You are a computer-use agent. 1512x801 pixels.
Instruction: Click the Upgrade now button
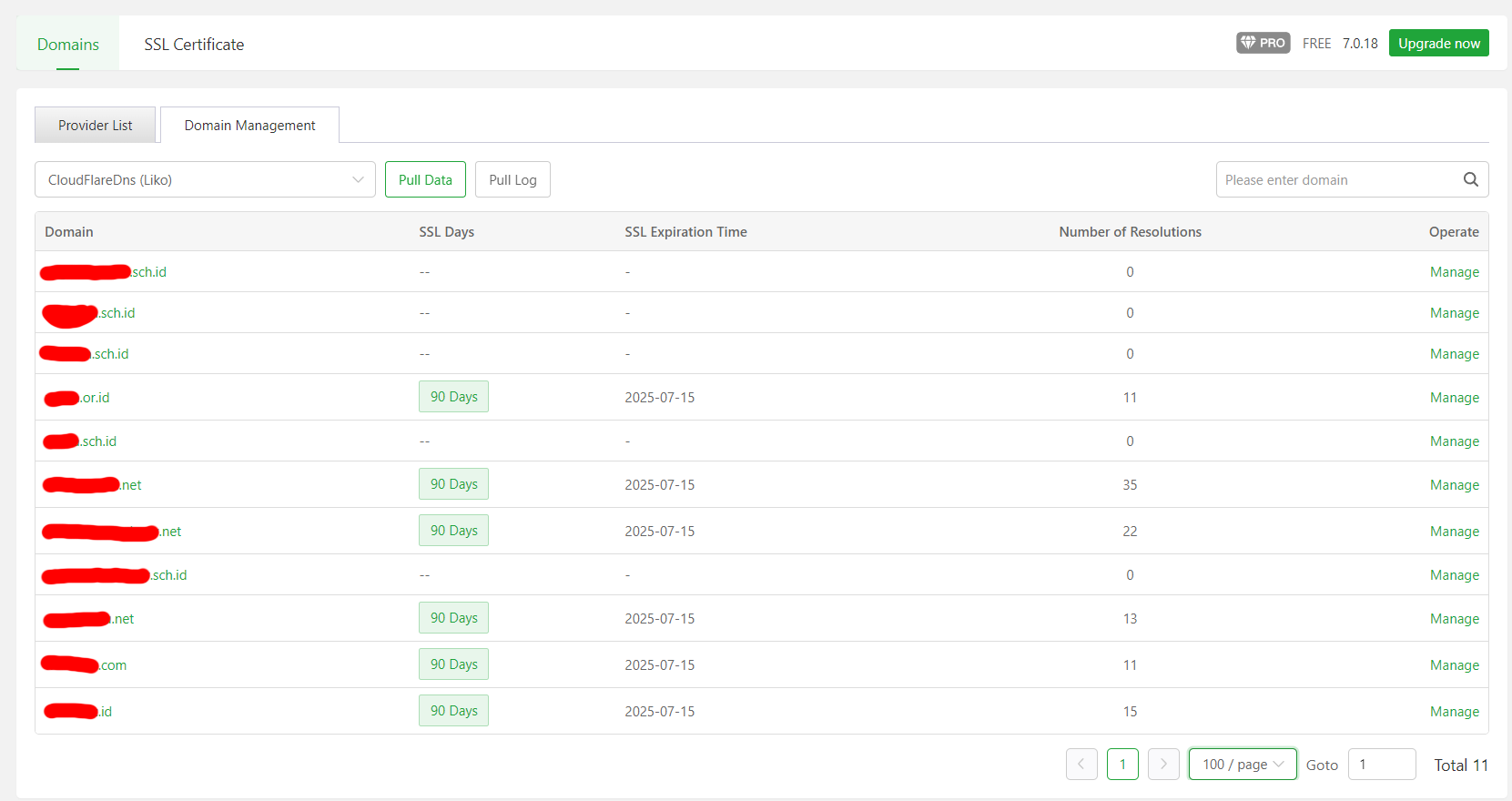pos(1438,43)
